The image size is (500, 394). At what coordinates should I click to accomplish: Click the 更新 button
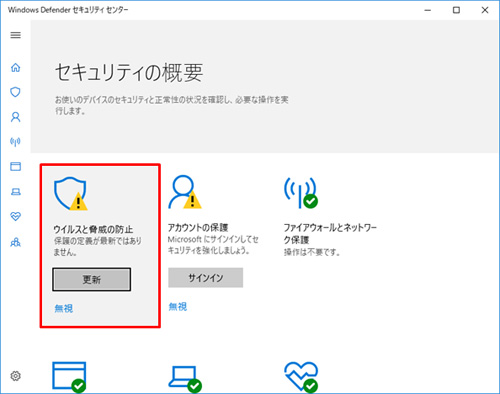91,279
